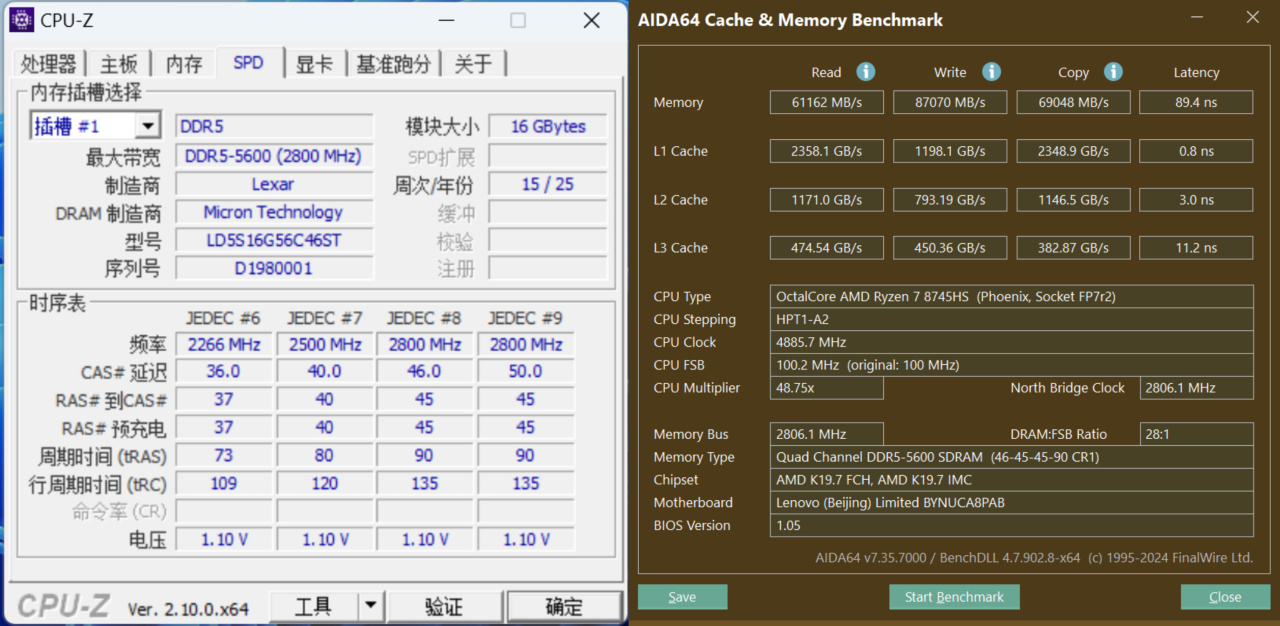Click the 确定 button

[564, 606]
